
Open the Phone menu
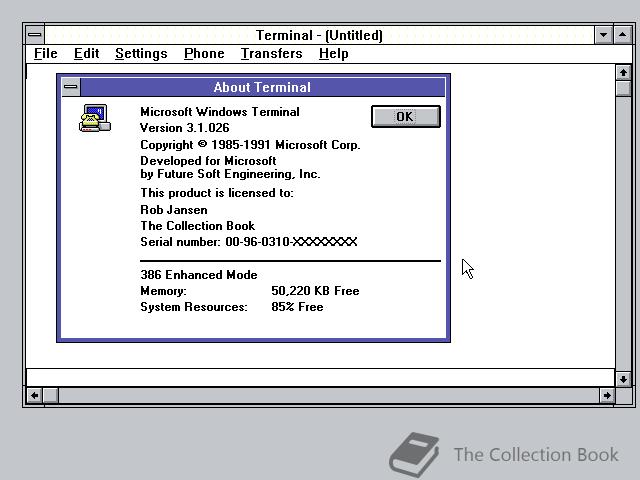tap(204, 53)
